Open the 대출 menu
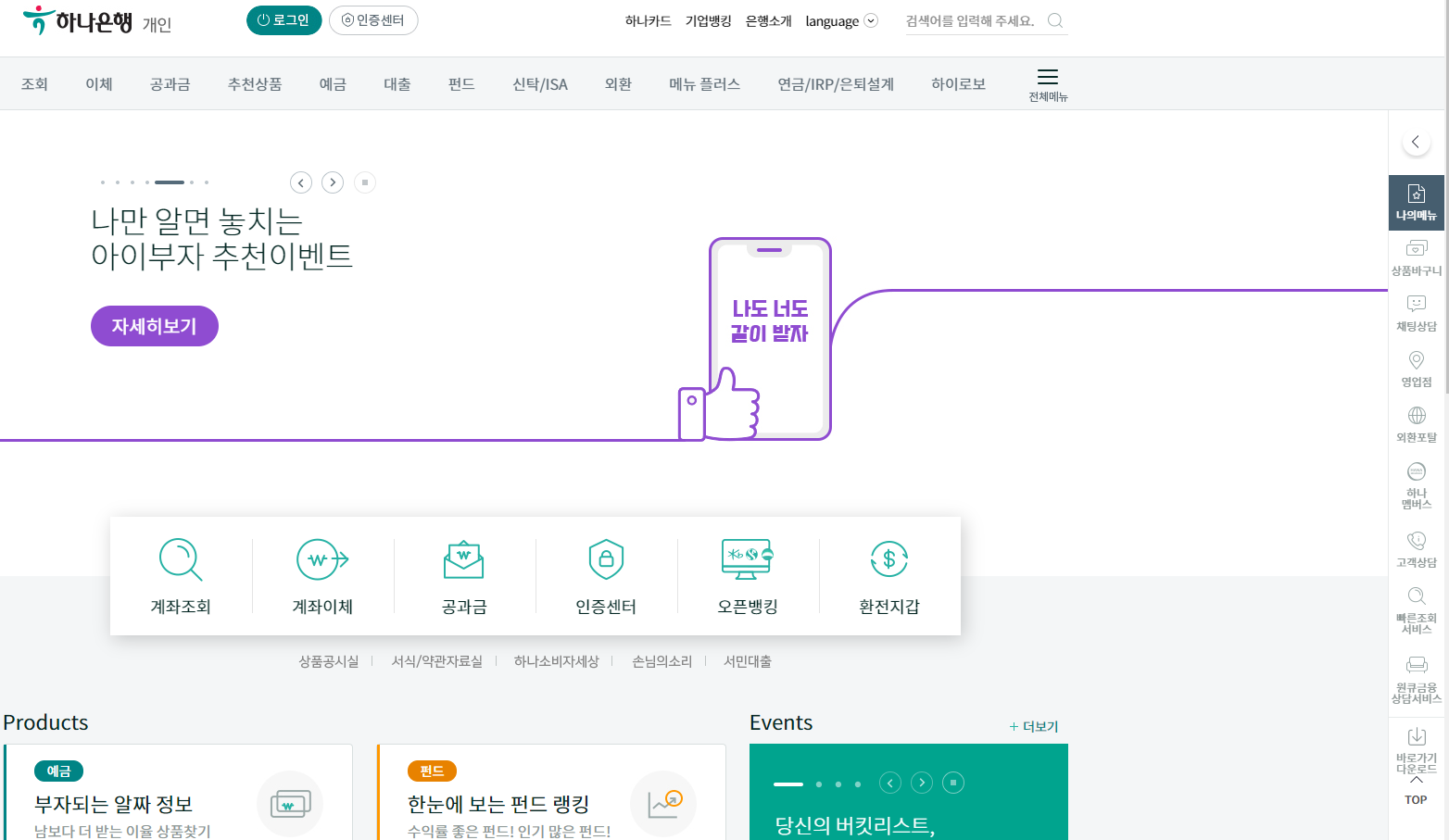Viewport: 1449px width, 840px height. click(397, 84)
